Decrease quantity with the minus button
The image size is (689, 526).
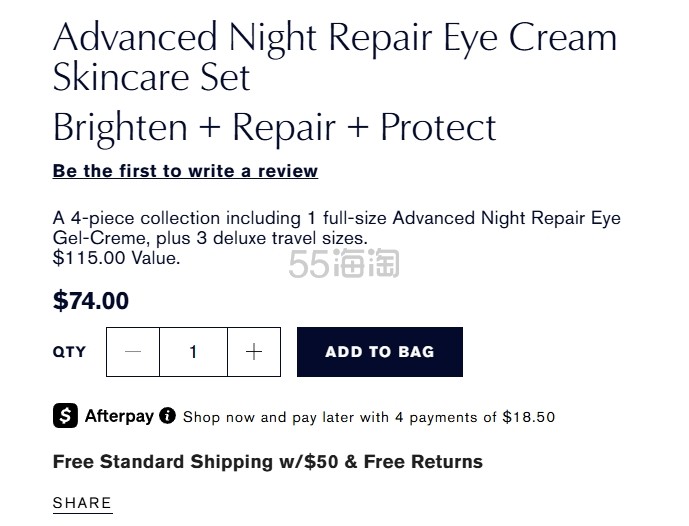point(133,352)
